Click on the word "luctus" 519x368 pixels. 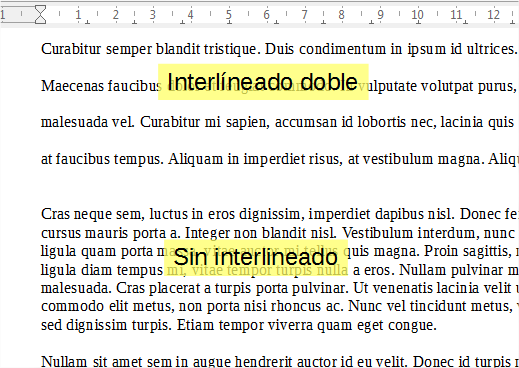[x=169, y=214]
